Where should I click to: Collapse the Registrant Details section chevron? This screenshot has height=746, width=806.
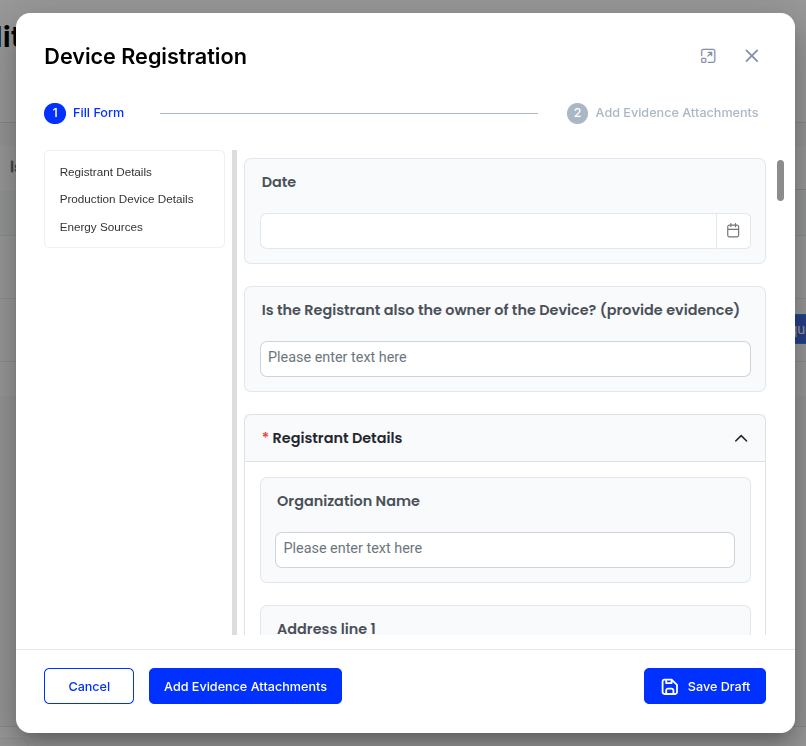pos(741,438)
